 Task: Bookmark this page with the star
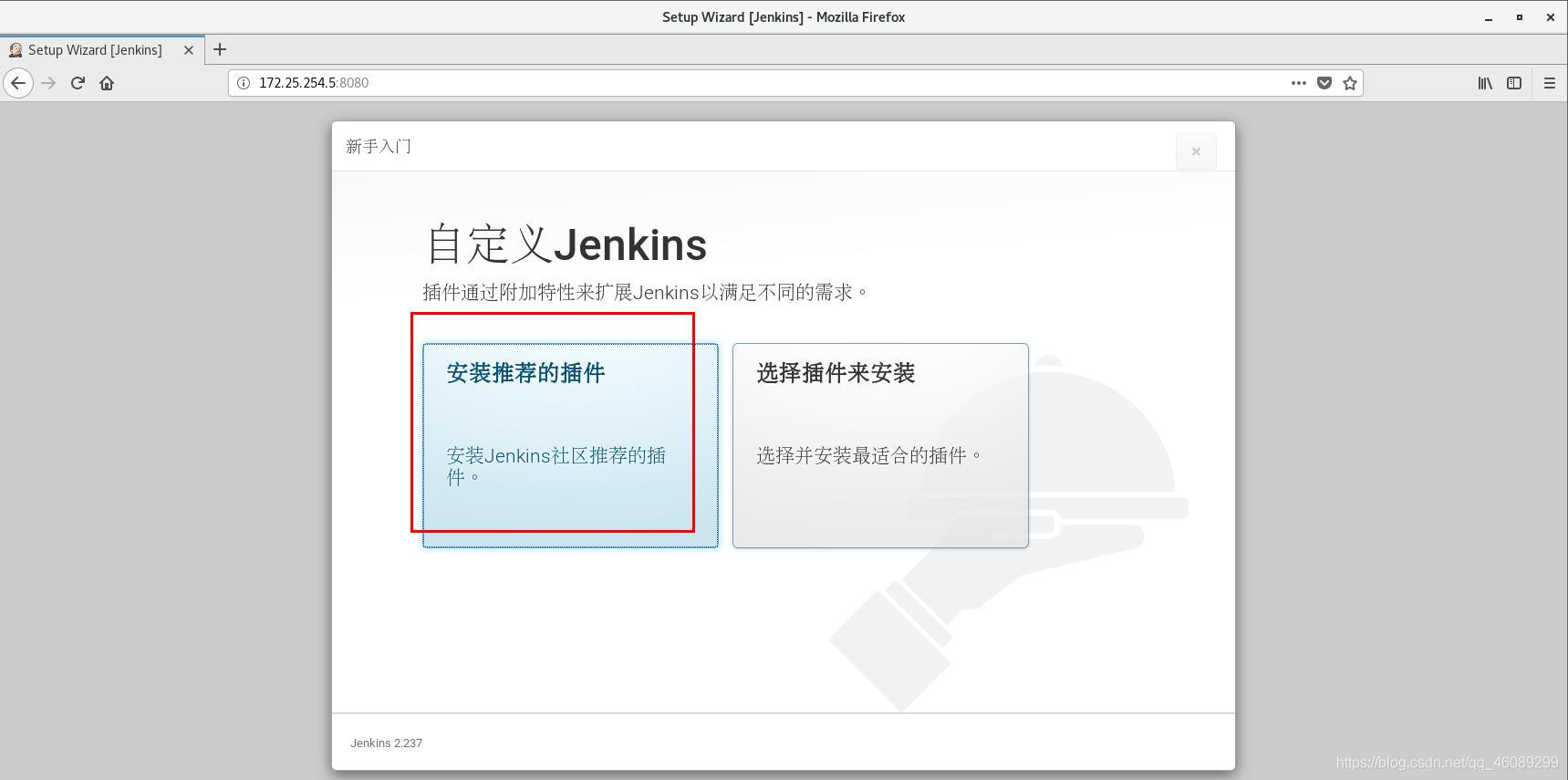tap(1350, 83)
